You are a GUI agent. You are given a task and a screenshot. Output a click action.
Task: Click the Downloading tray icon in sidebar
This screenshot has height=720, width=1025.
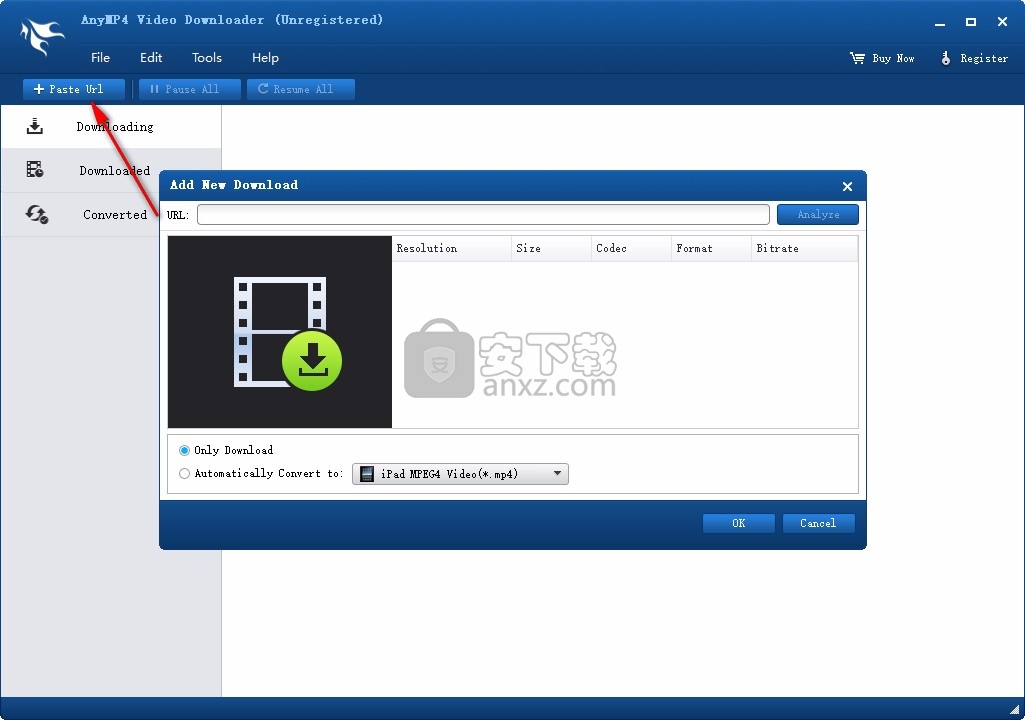pos(35,126)
